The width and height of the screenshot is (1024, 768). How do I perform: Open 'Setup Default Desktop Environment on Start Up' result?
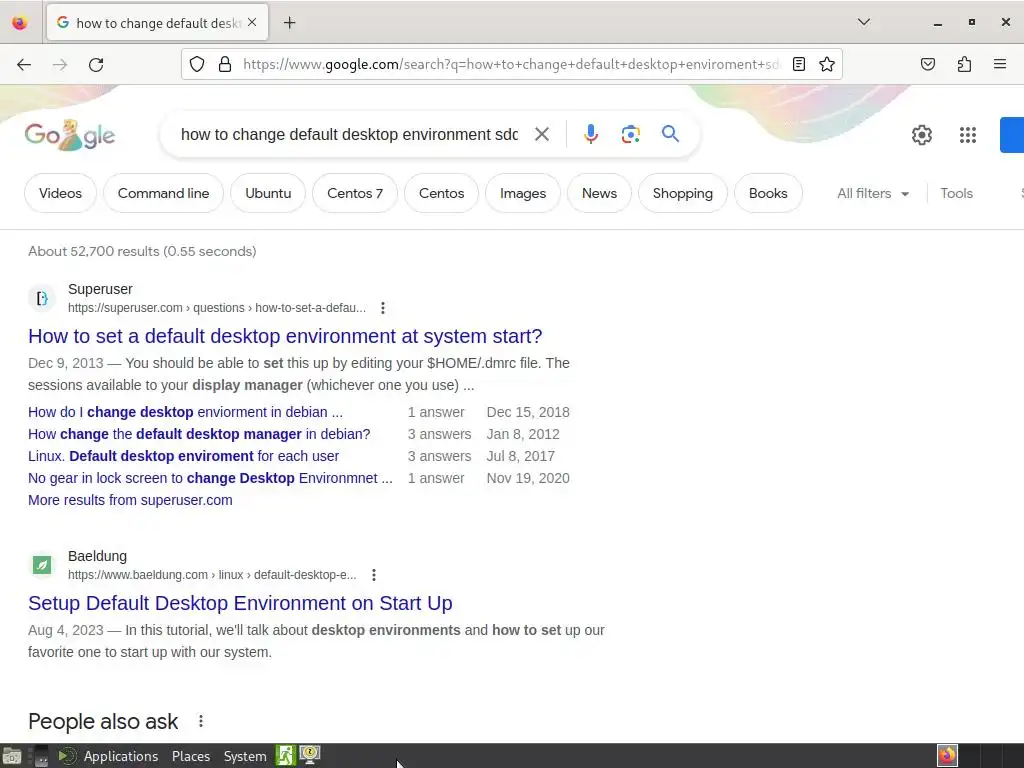[240, 603]
